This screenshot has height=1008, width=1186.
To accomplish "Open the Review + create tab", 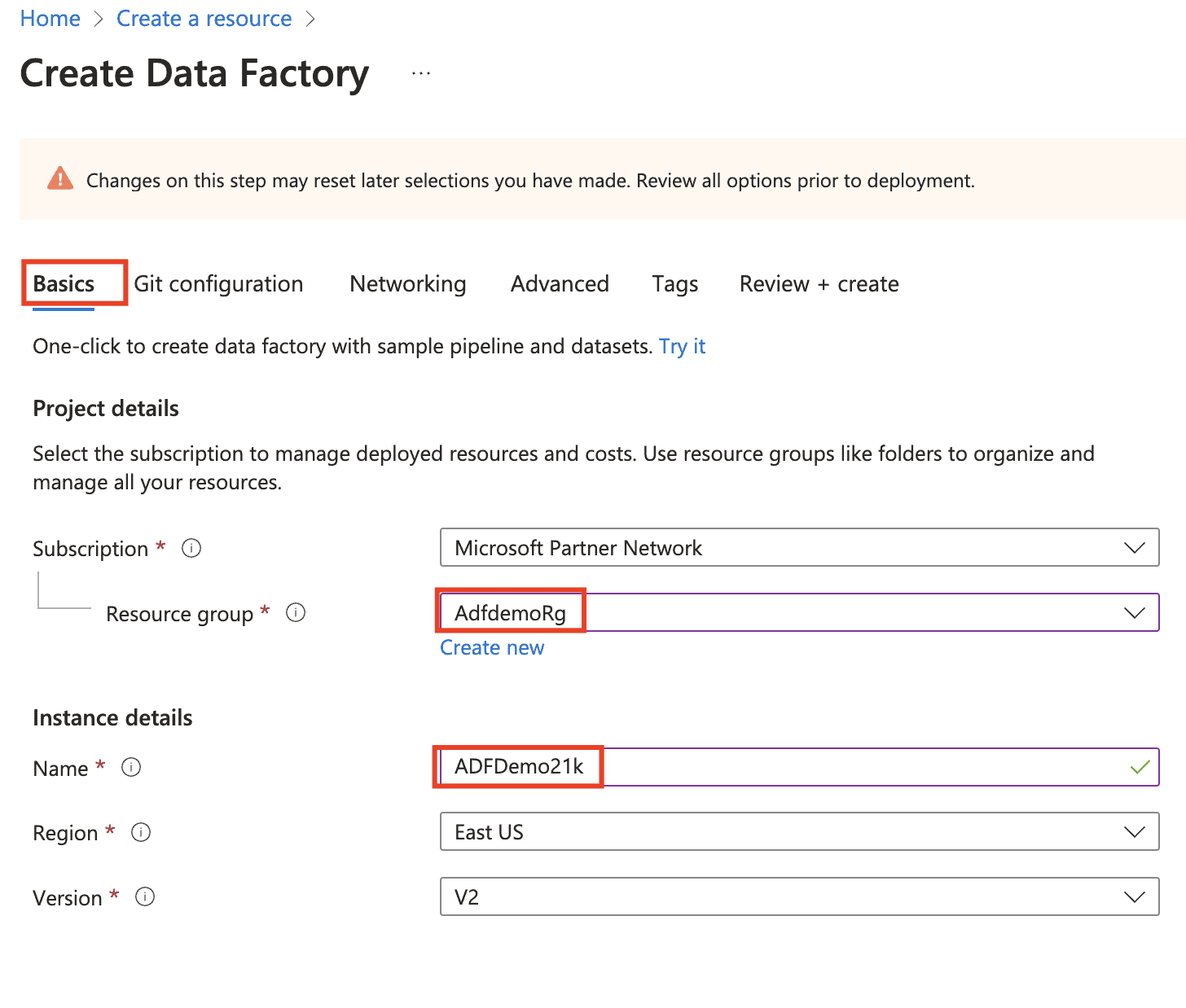I will pos(819,283).
